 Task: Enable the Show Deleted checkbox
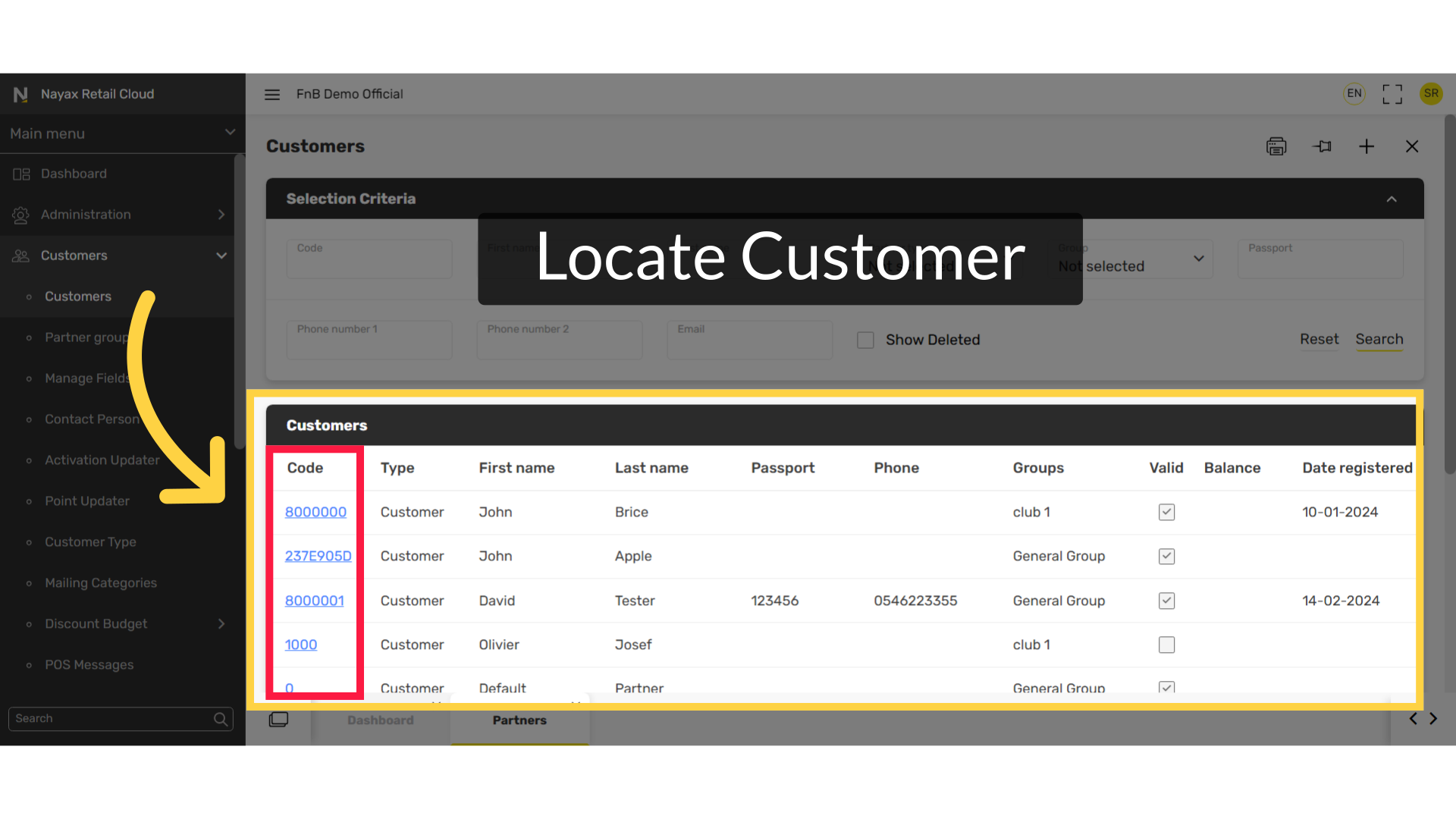tap(865, 340)
